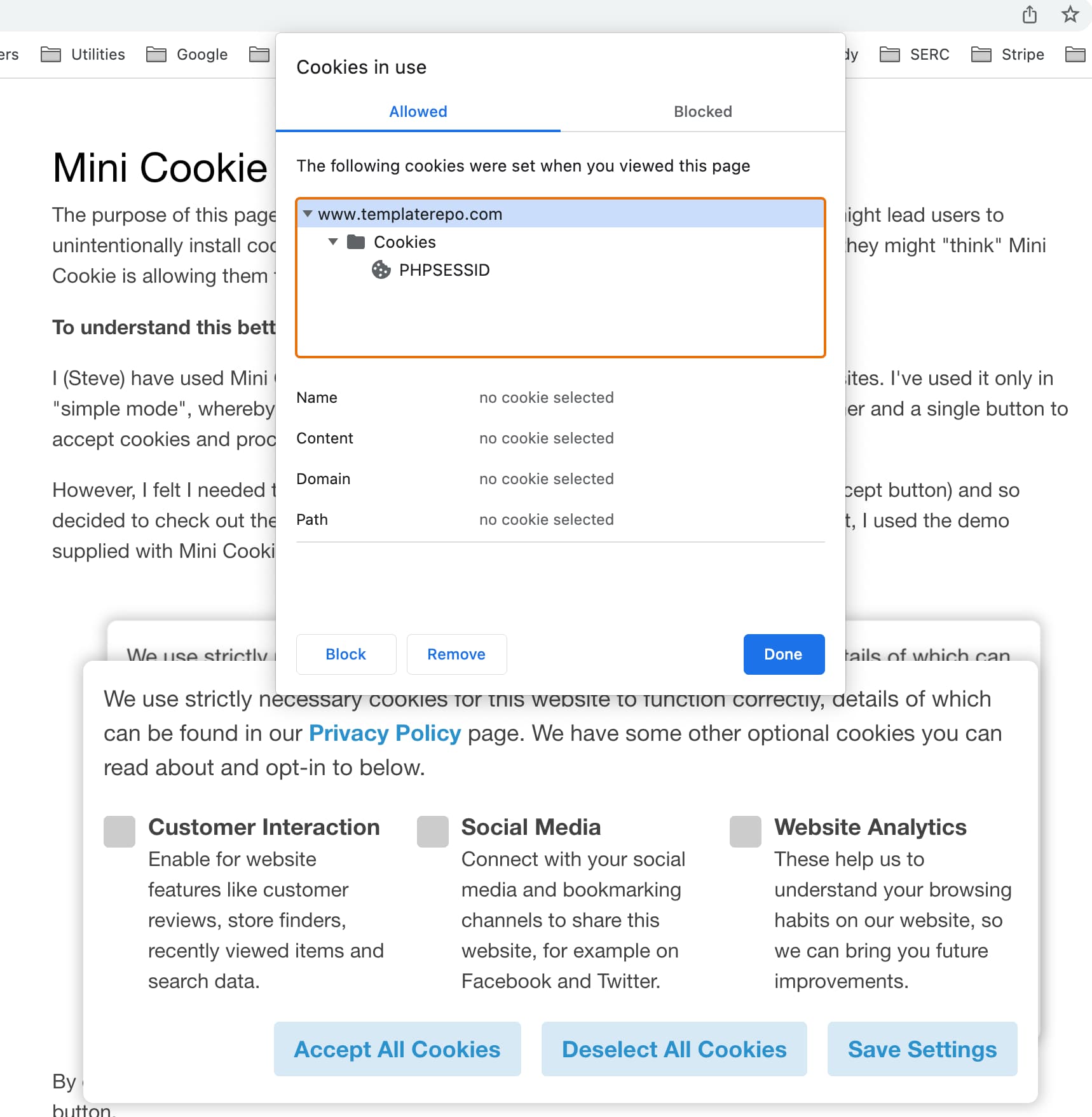The height and width of the screenshot is (1117, 1092).
Task: Click the share page icon
Action: tap(1030, 15)
